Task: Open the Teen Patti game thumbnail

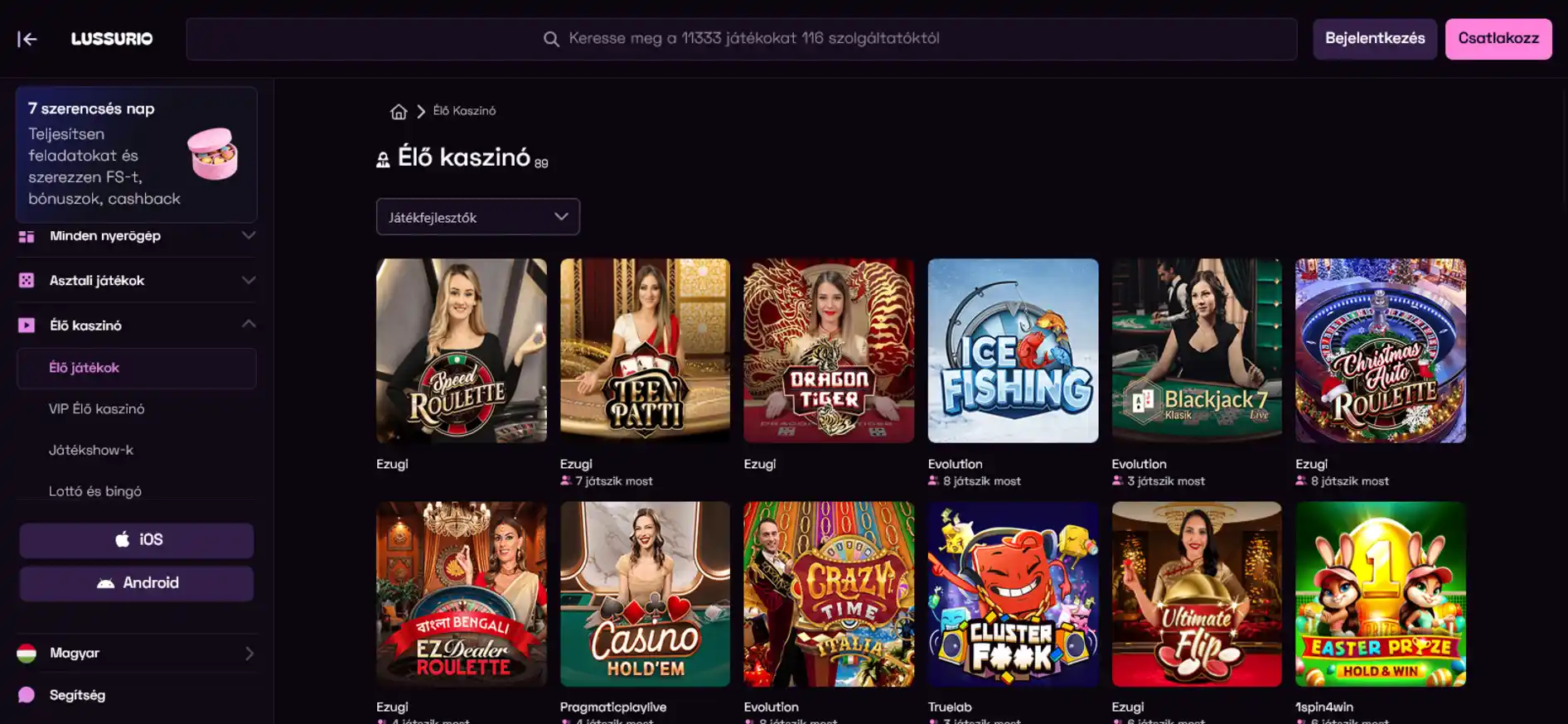Action: click(x=645, y=350)
